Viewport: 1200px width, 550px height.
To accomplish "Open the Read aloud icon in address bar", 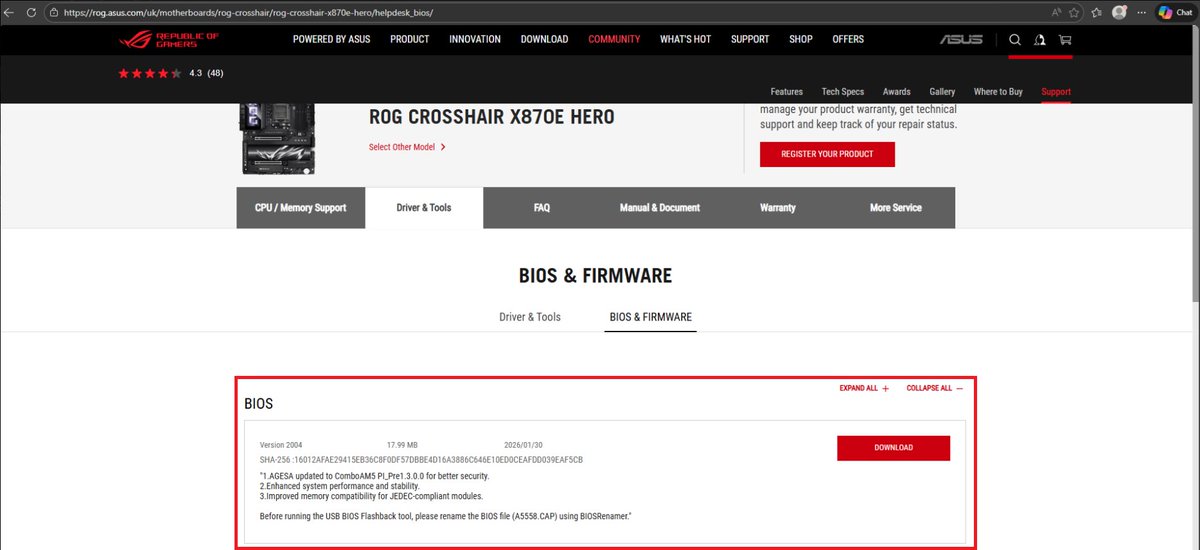I will coord(1057,12).
